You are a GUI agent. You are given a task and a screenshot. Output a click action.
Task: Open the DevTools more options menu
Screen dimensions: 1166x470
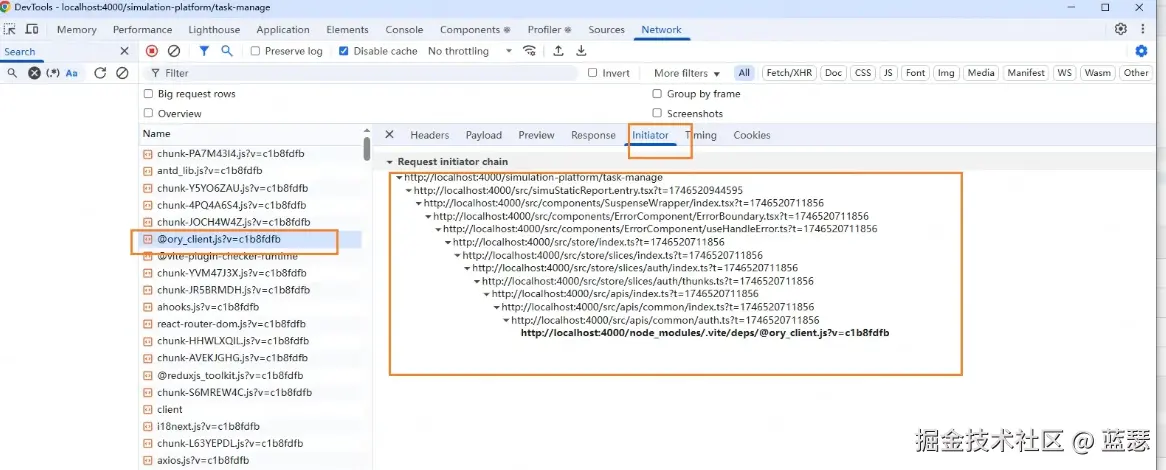(x=1144, y=30)
